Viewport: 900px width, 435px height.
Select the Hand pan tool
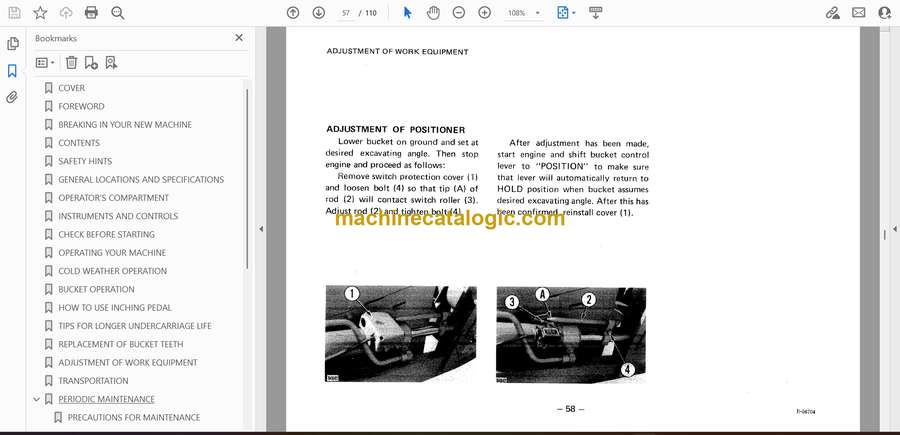[x=433, y=13]
